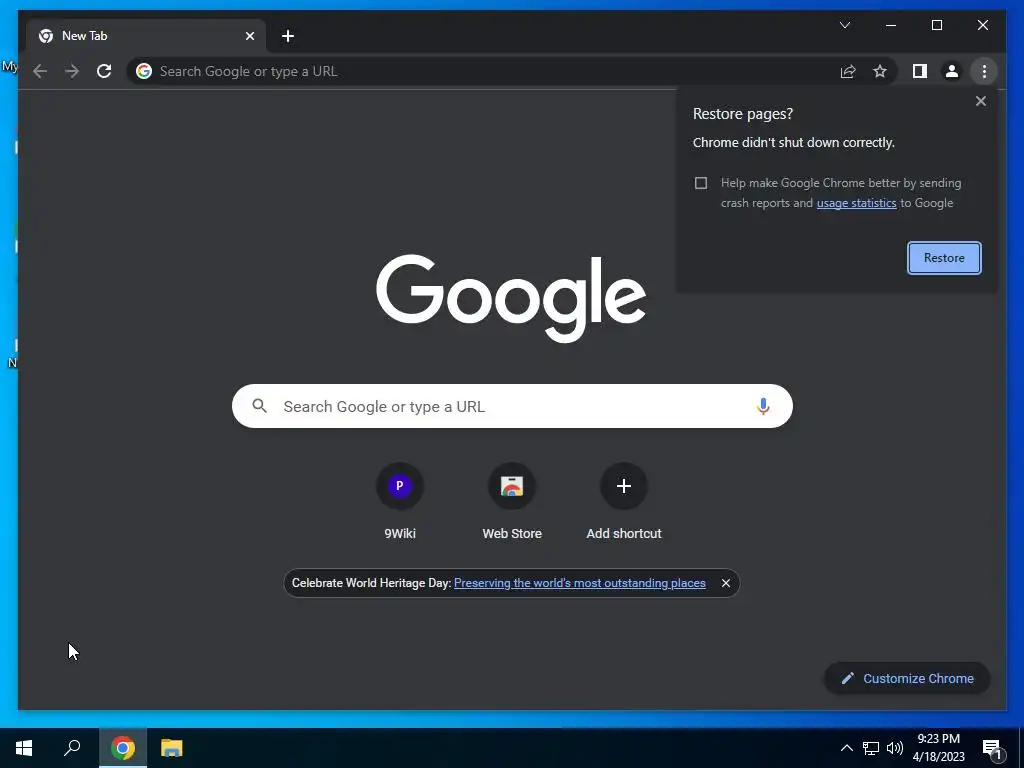Open a new tab with the plus button
This screenshot has height=768, width=1024.
[288, 36]
